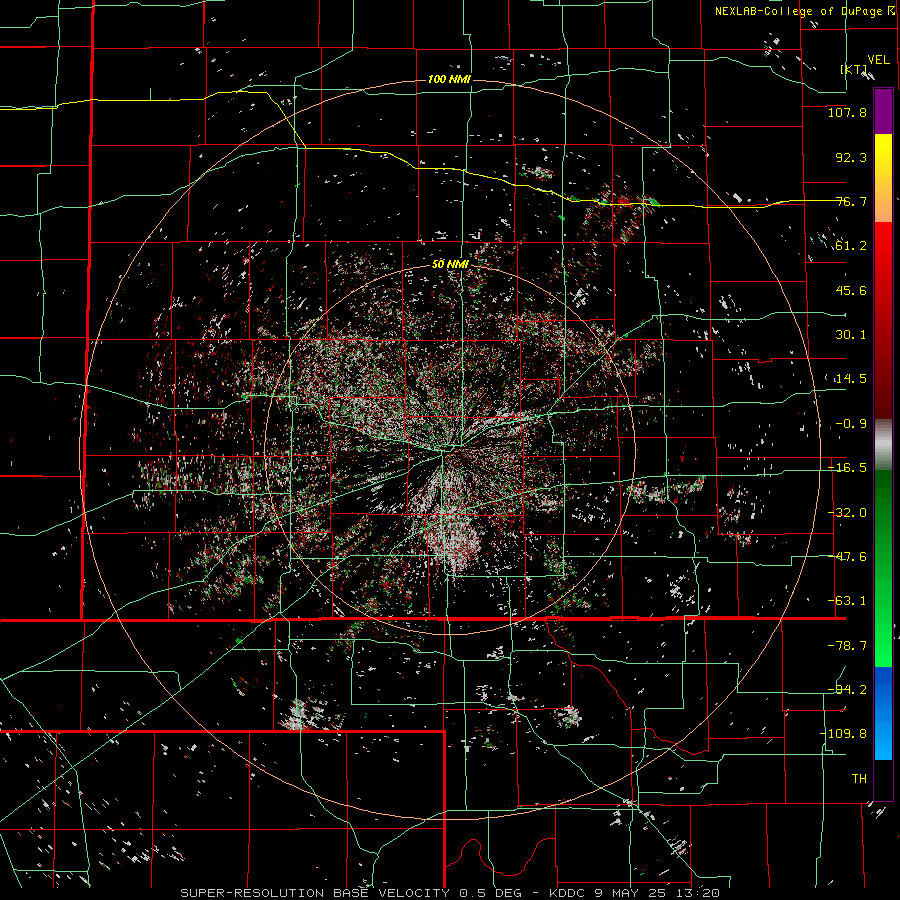Image resolution: width=900 pixels, height=900 pixels.
Task: Click the 92.3 legend value
Action: (x=851, y=157)
